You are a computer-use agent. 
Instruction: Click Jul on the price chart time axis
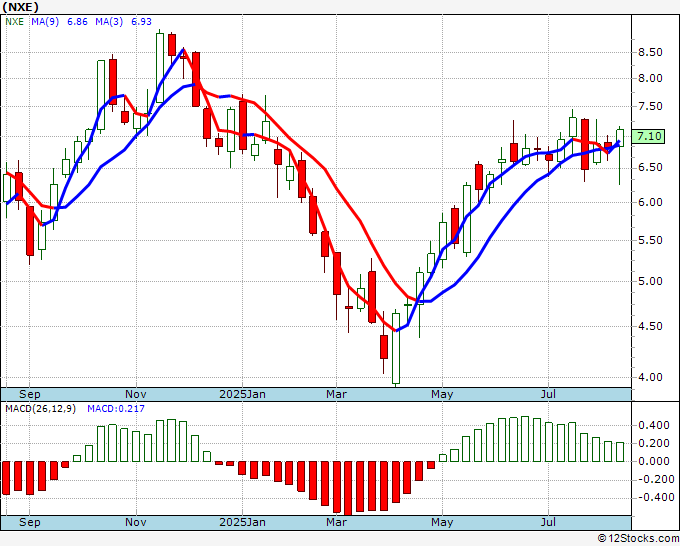(x=548, y=394)
